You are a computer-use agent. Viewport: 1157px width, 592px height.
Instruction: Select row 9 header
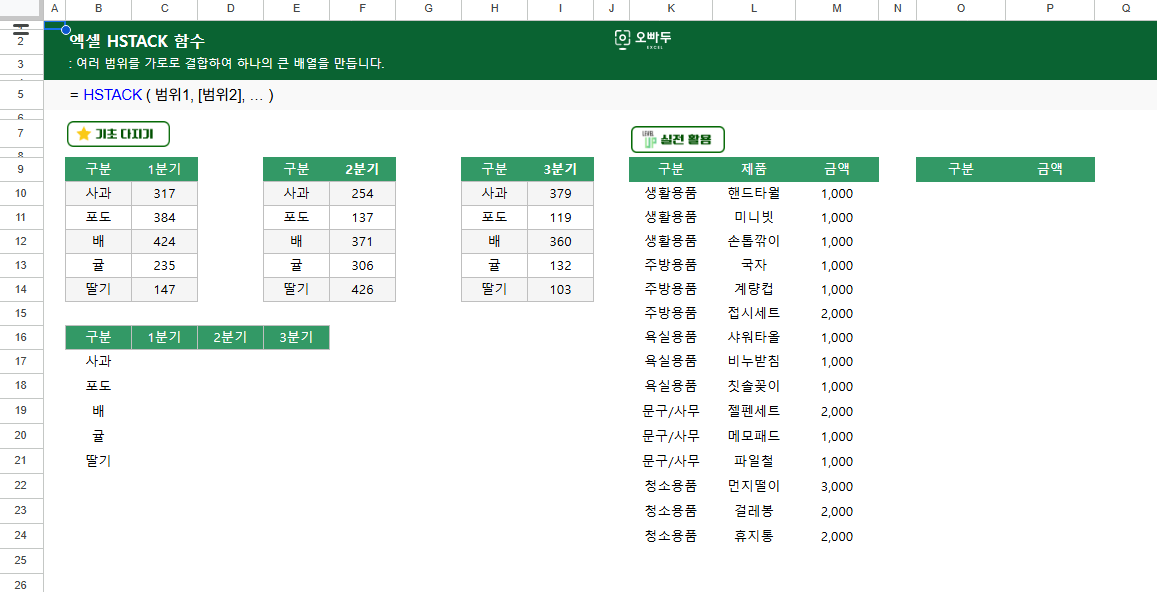tap(21, 169)
